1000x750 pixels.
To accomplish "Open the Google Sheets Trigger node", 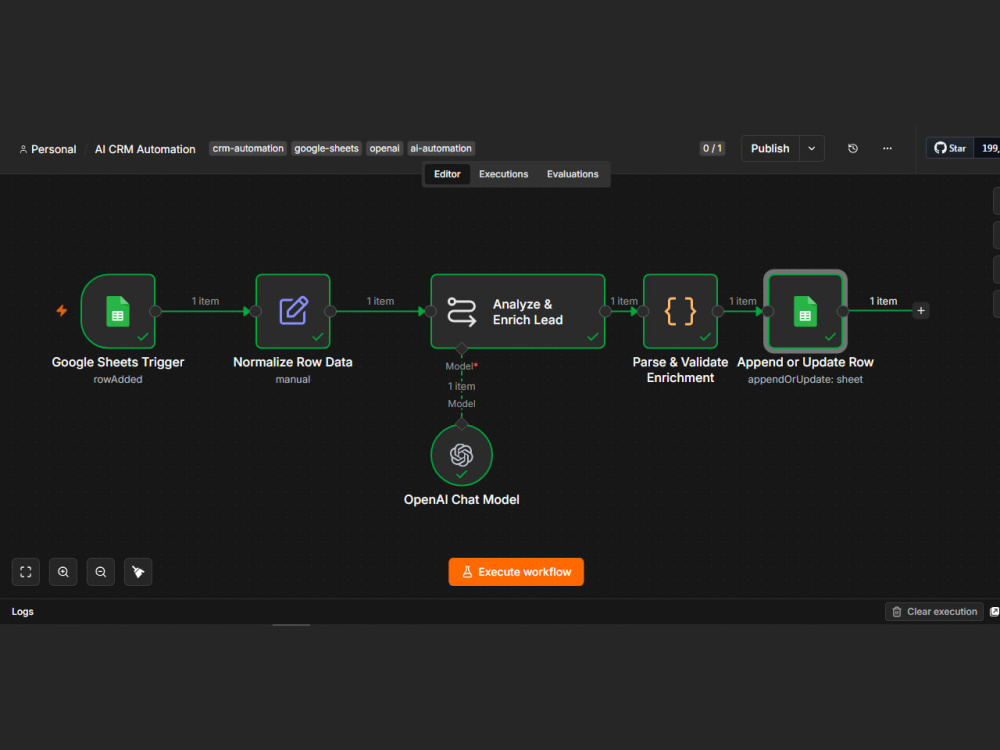I will coord(118,311).
